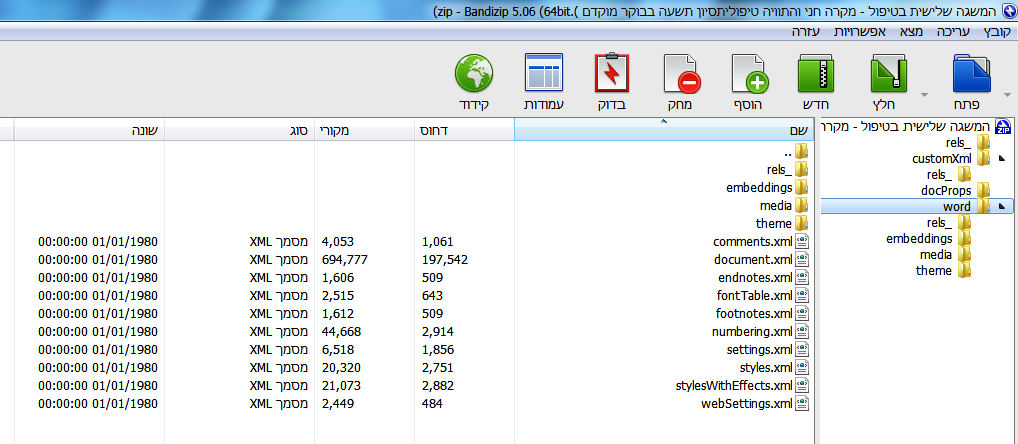Image resolution: width=1018 pixels, height=444 pixels.
Task: Click the modified date of comments.xml
Action: point(98,242)
